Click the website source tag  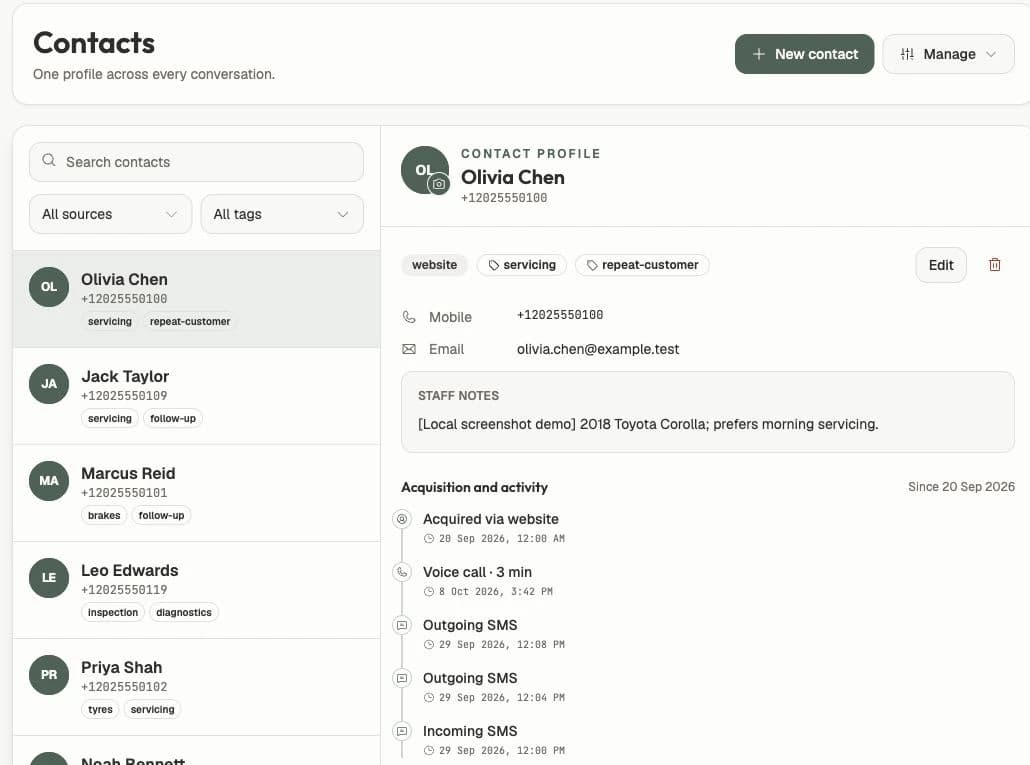coord(434,265)
